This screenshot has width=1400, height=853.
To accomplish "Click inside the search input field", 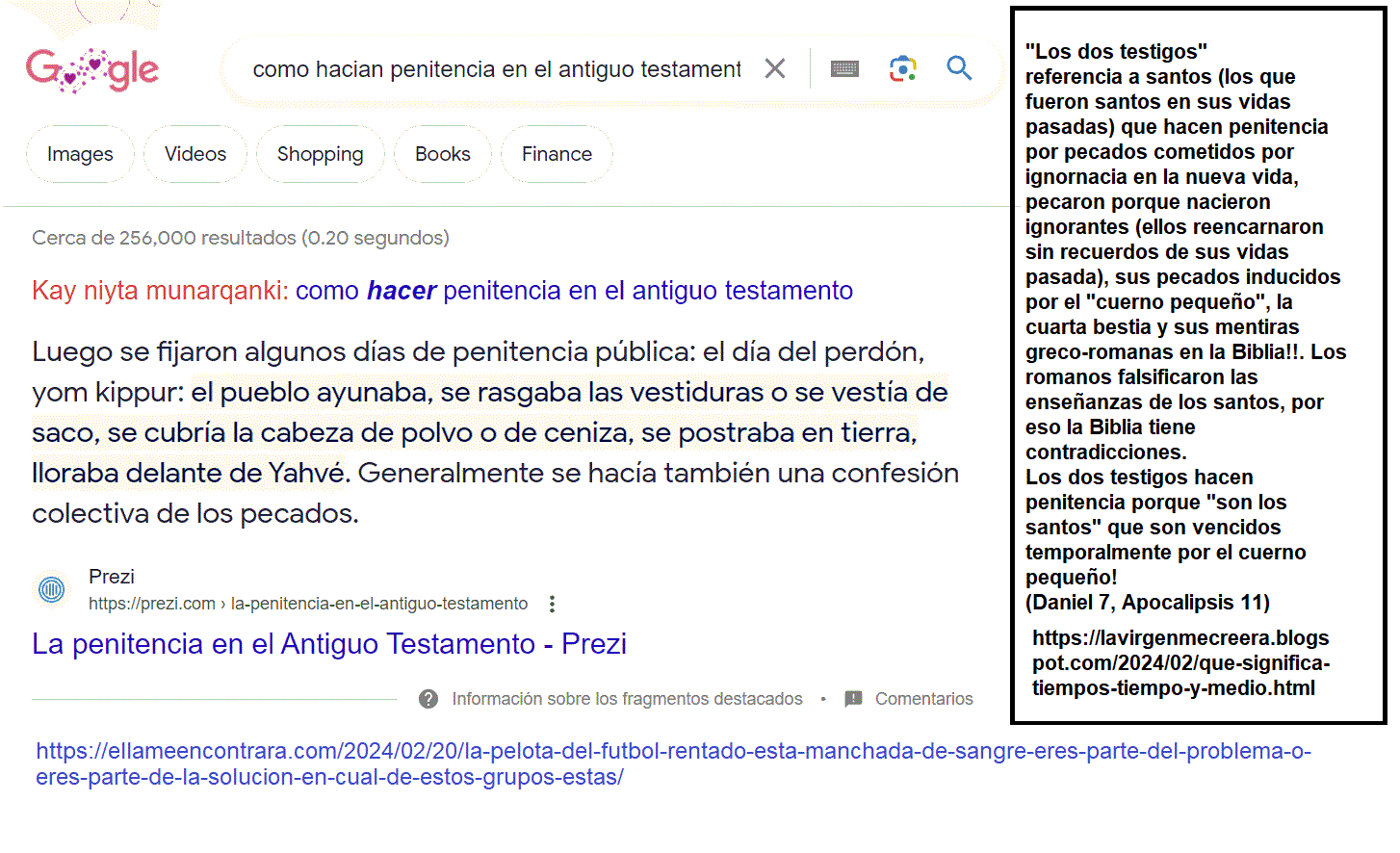I will (491, 67).
